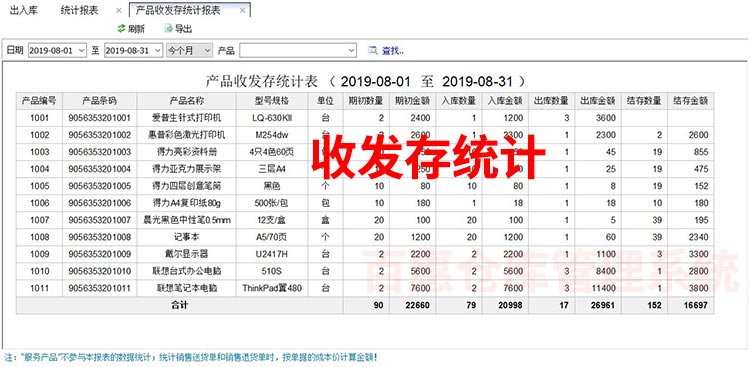Select product name 爱普生针式打印机
Screen dimensions: 750x367
pyautogui.click(x=187, y=118)
